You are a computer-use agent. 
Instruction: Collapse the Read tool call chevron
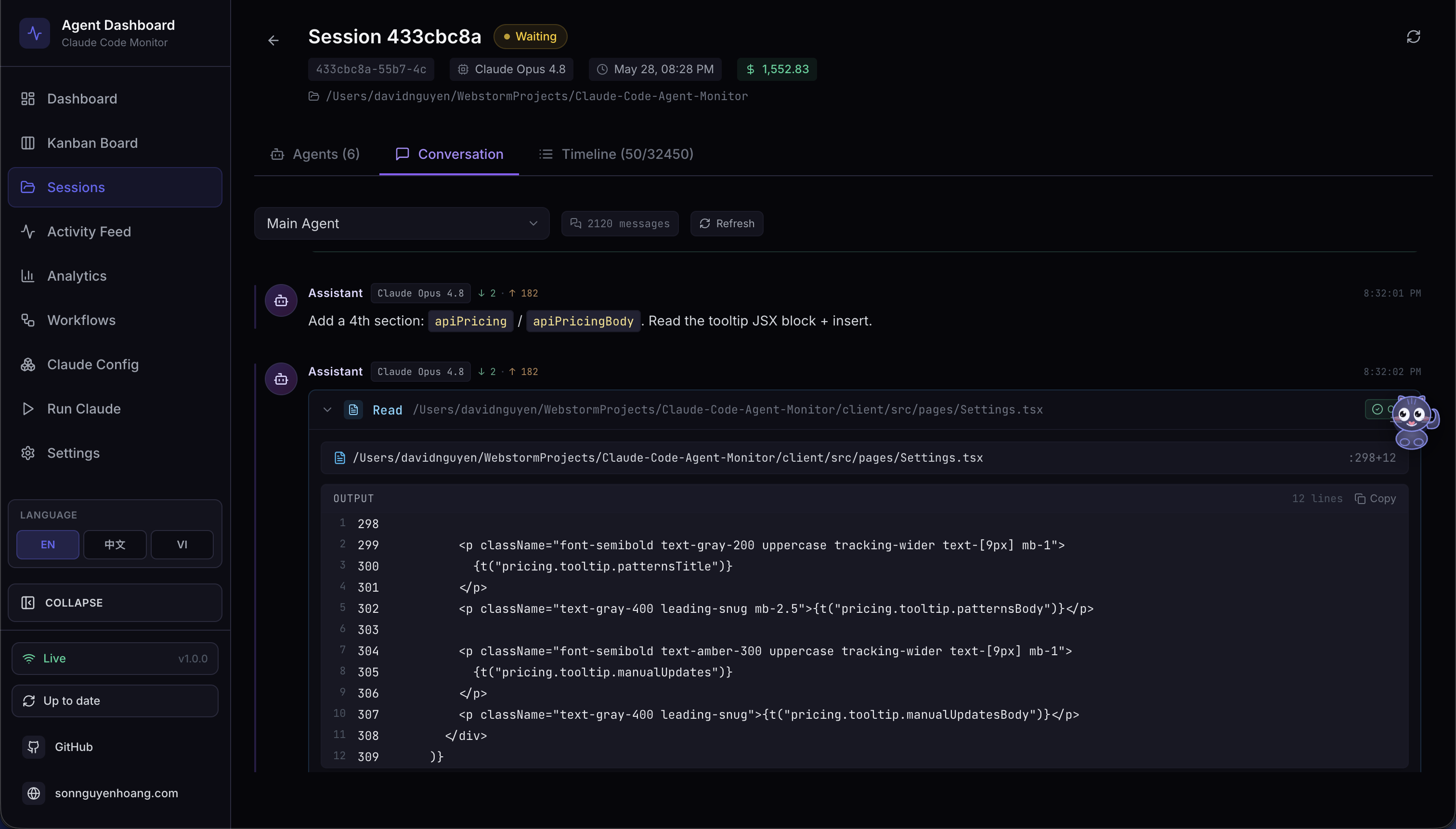tap(327, 410)
